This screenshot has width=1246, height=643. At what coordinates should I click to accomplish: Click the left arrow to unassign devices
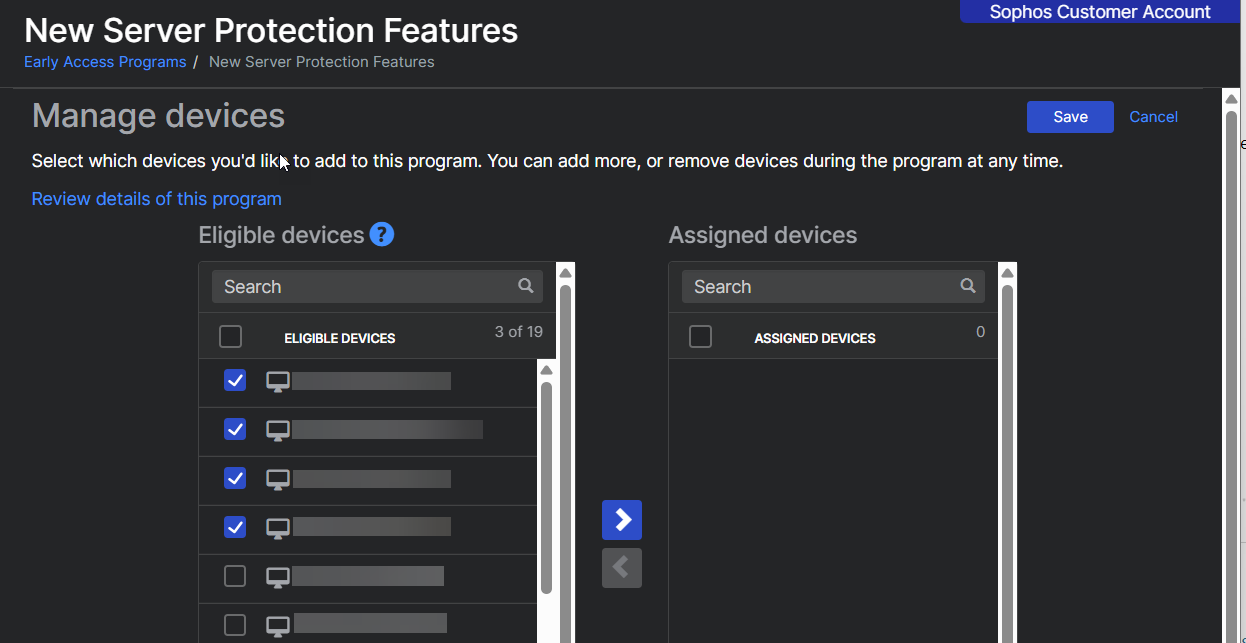(621, 568)
